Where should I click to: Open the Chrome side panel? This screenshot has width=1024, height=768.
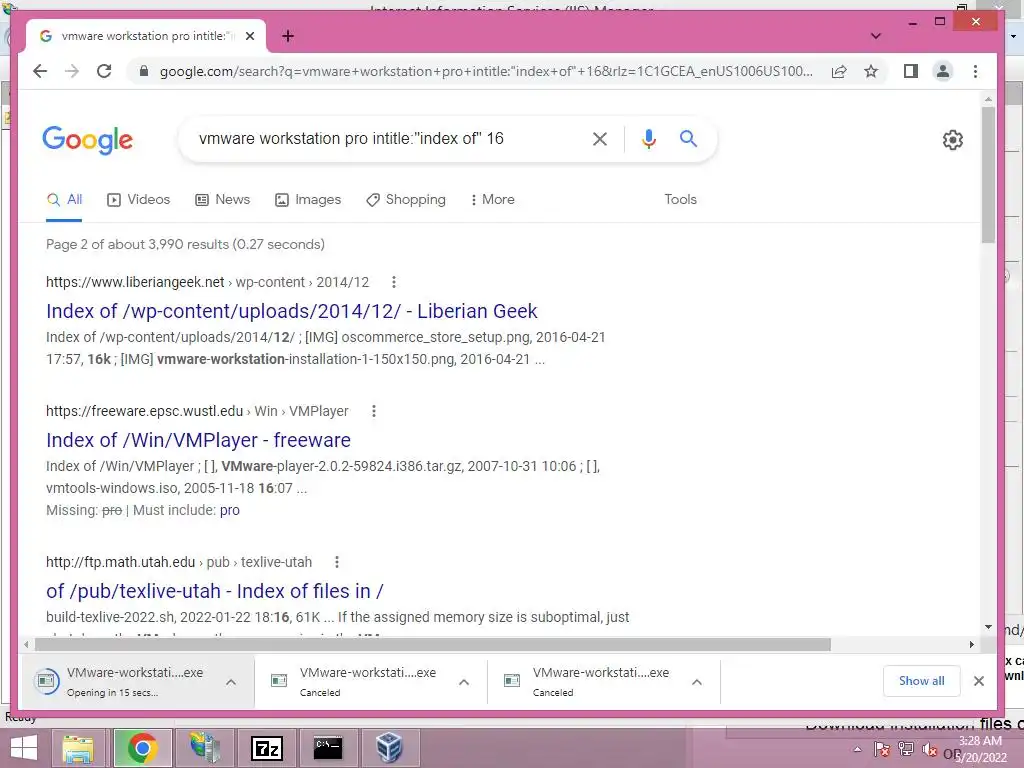click(x=910, y=71)
